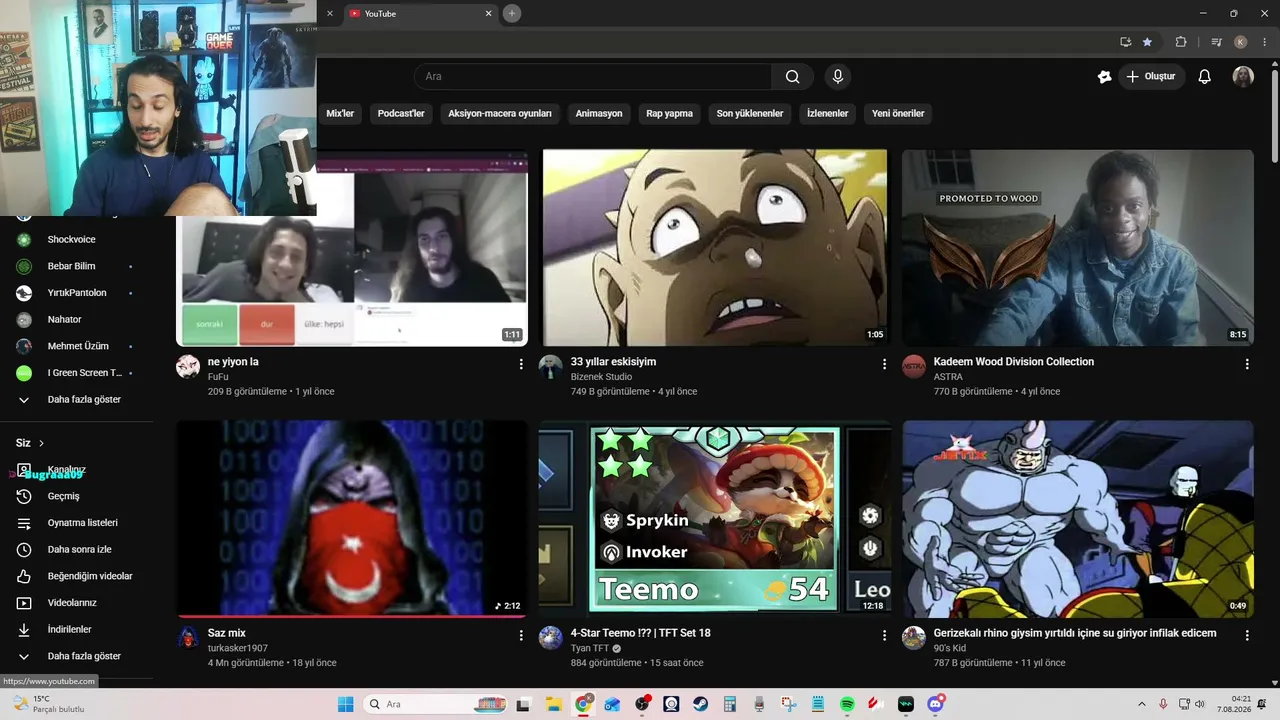The height and width of the screenshot is (720, 1280).
Task: Open File Explorer from the taskbar
Action: click(x=553, y=704)
